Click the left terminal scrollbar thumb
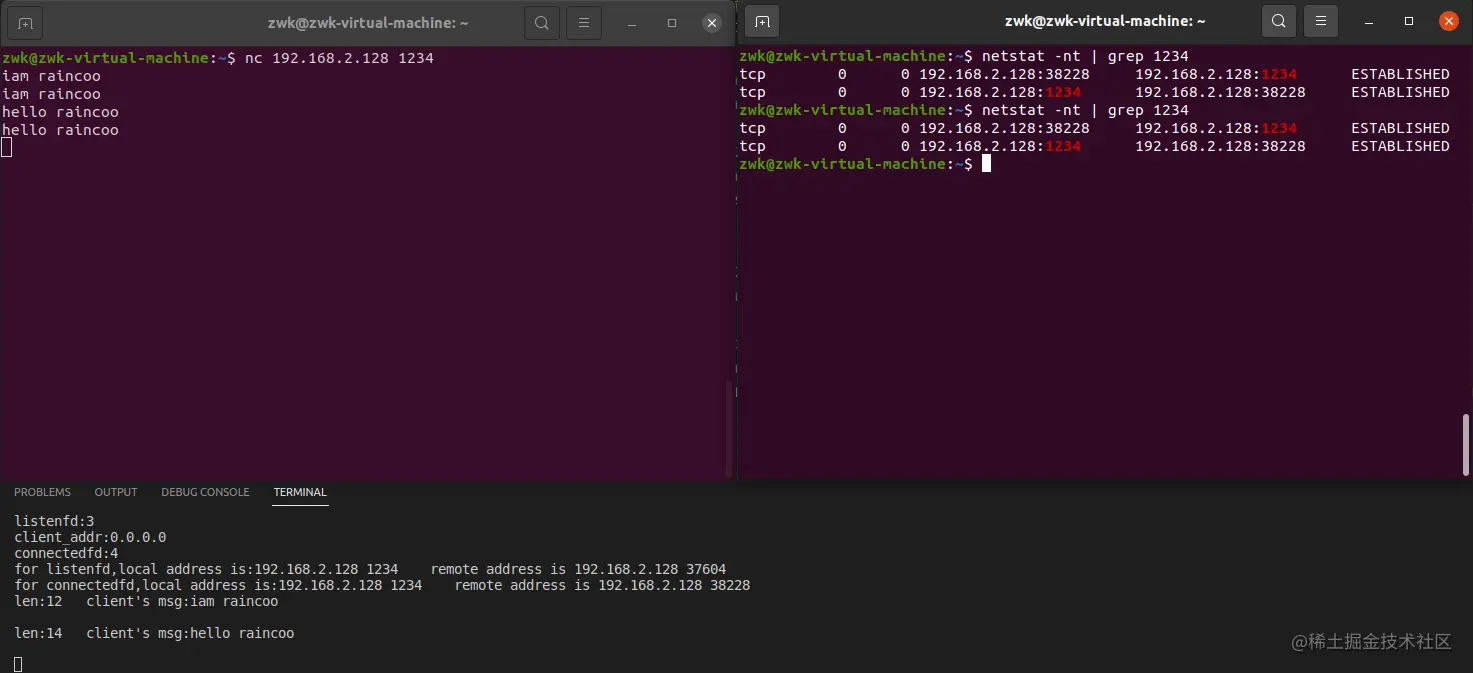 729,429
